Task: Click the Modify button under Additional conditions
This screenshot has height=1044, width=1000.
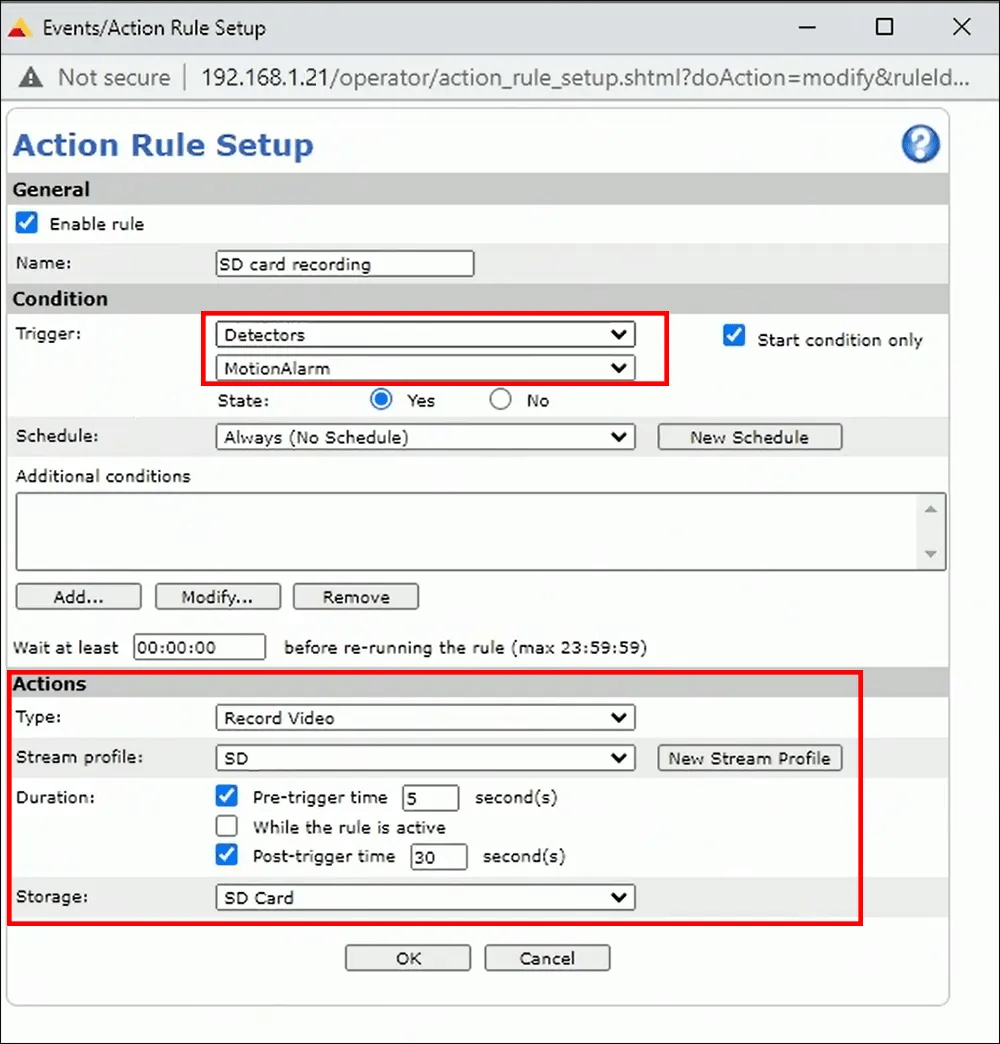Action: tap(217, 596)
